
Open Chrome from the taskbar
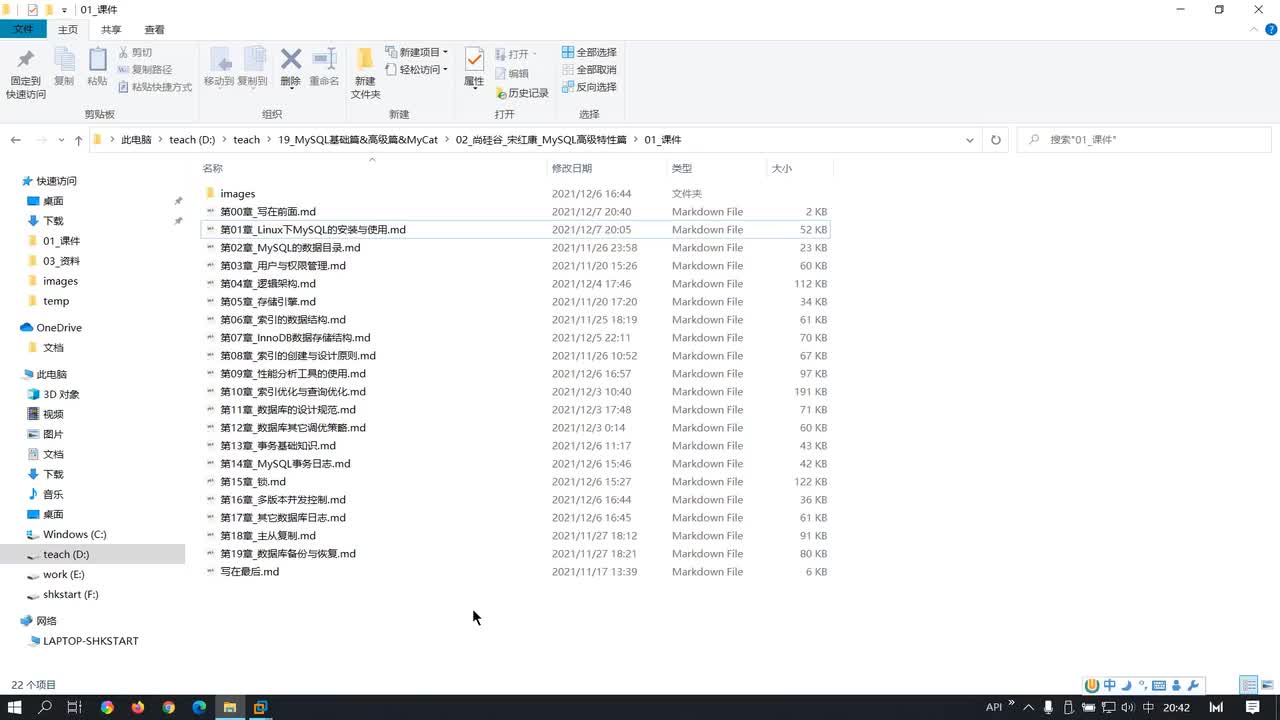click(x=168, y=707)
